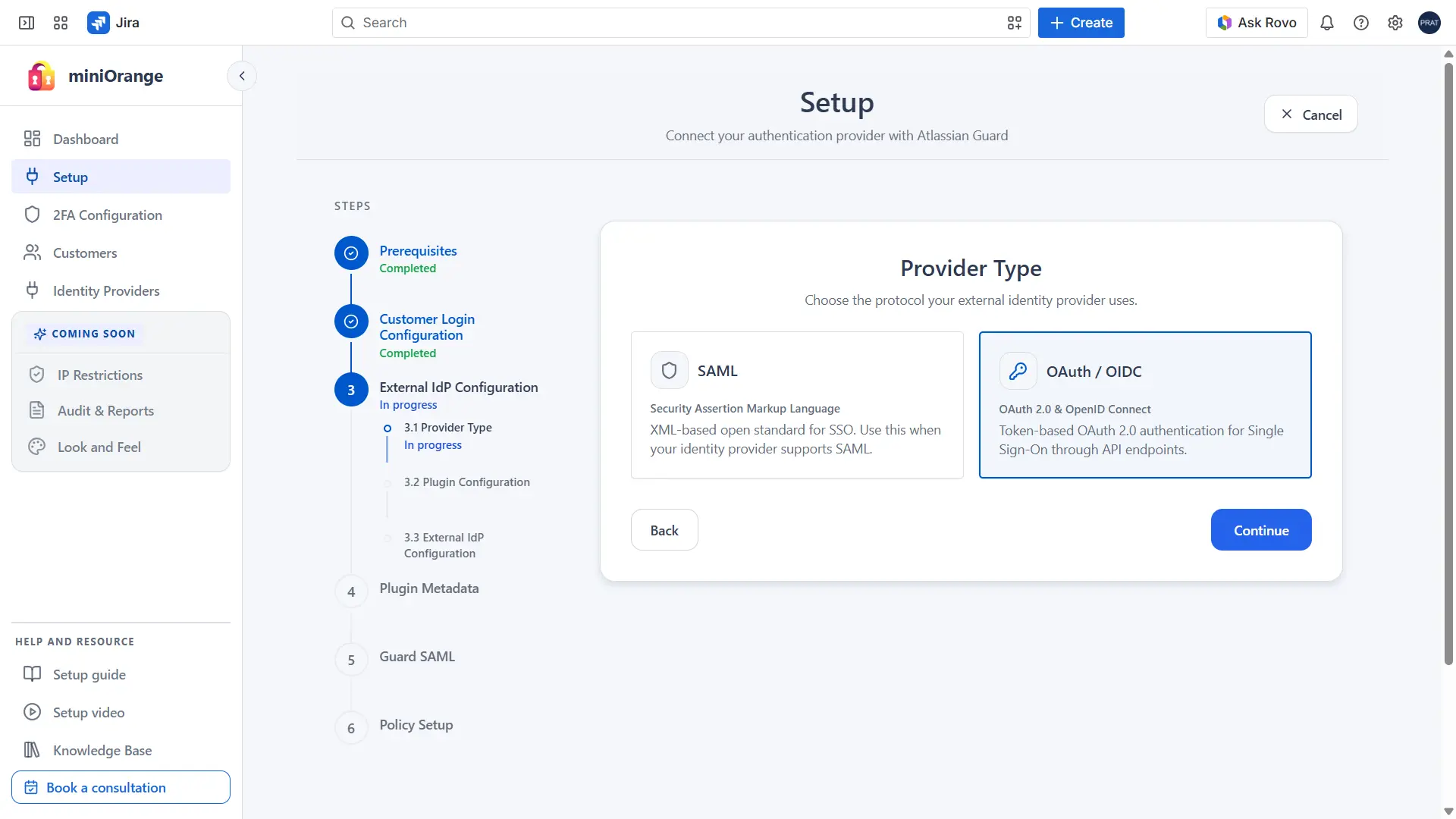
Task: Click the OAuth / OIDC key icon
Action: pyautogui.click(x=1018, y=372)
